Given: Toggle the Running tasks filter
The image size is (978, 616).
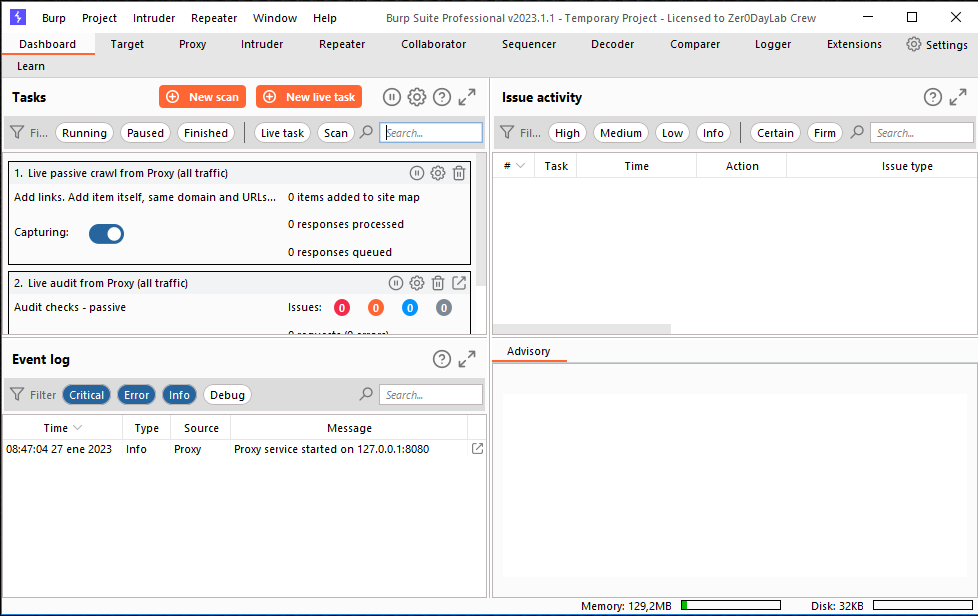Looking at the screenshot, I should pos(84,133).
